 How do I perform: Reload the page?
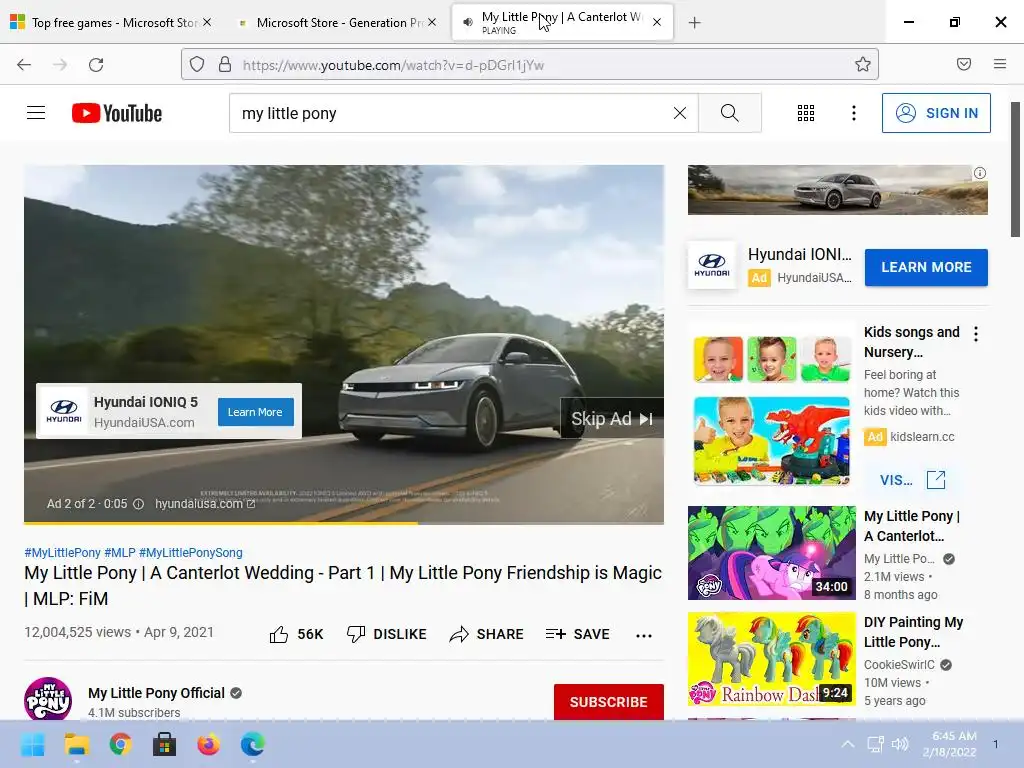(96, 65)
